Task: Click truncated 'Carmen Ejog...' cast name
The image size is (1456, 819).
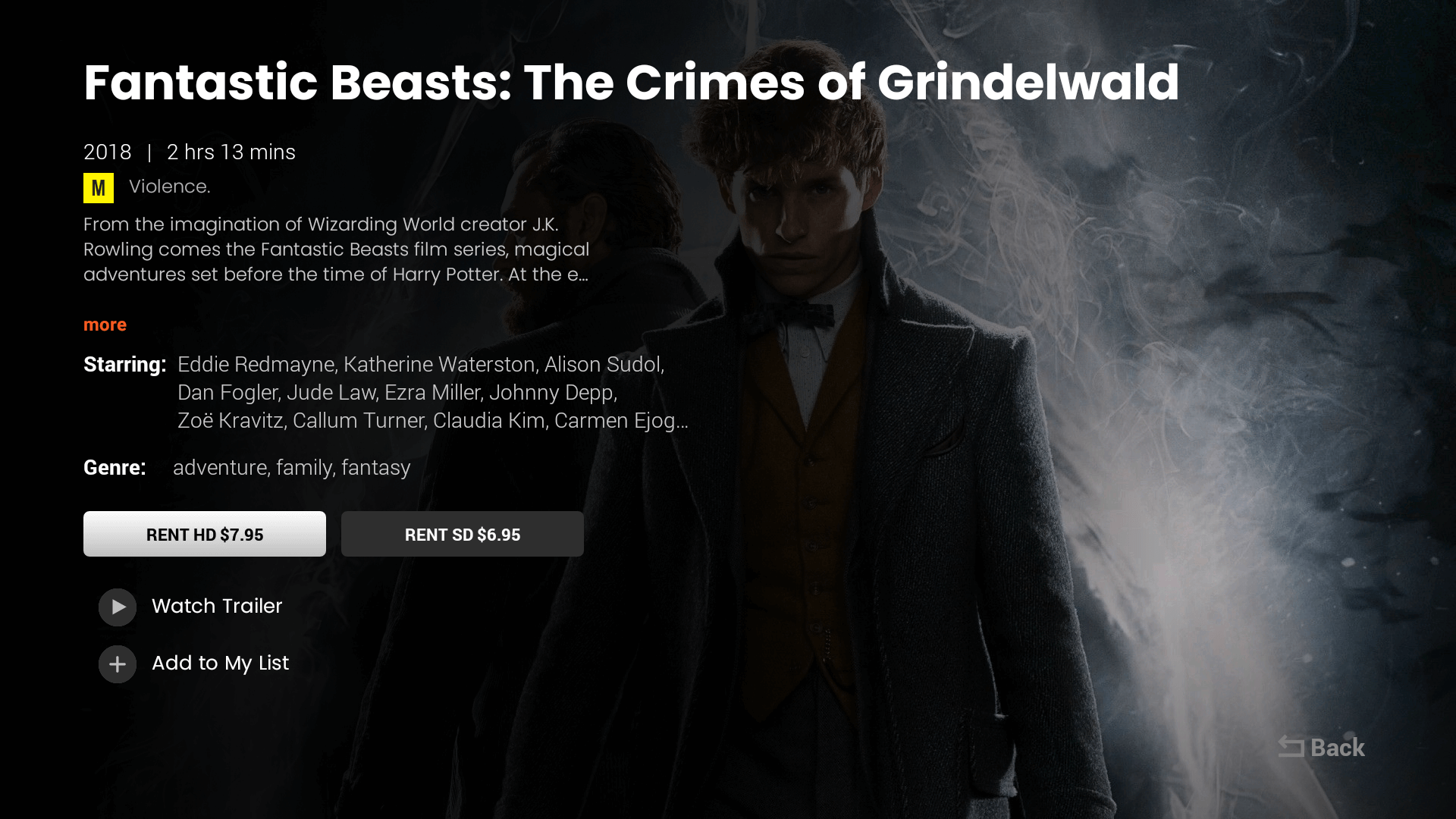Action: click(621, 421)
